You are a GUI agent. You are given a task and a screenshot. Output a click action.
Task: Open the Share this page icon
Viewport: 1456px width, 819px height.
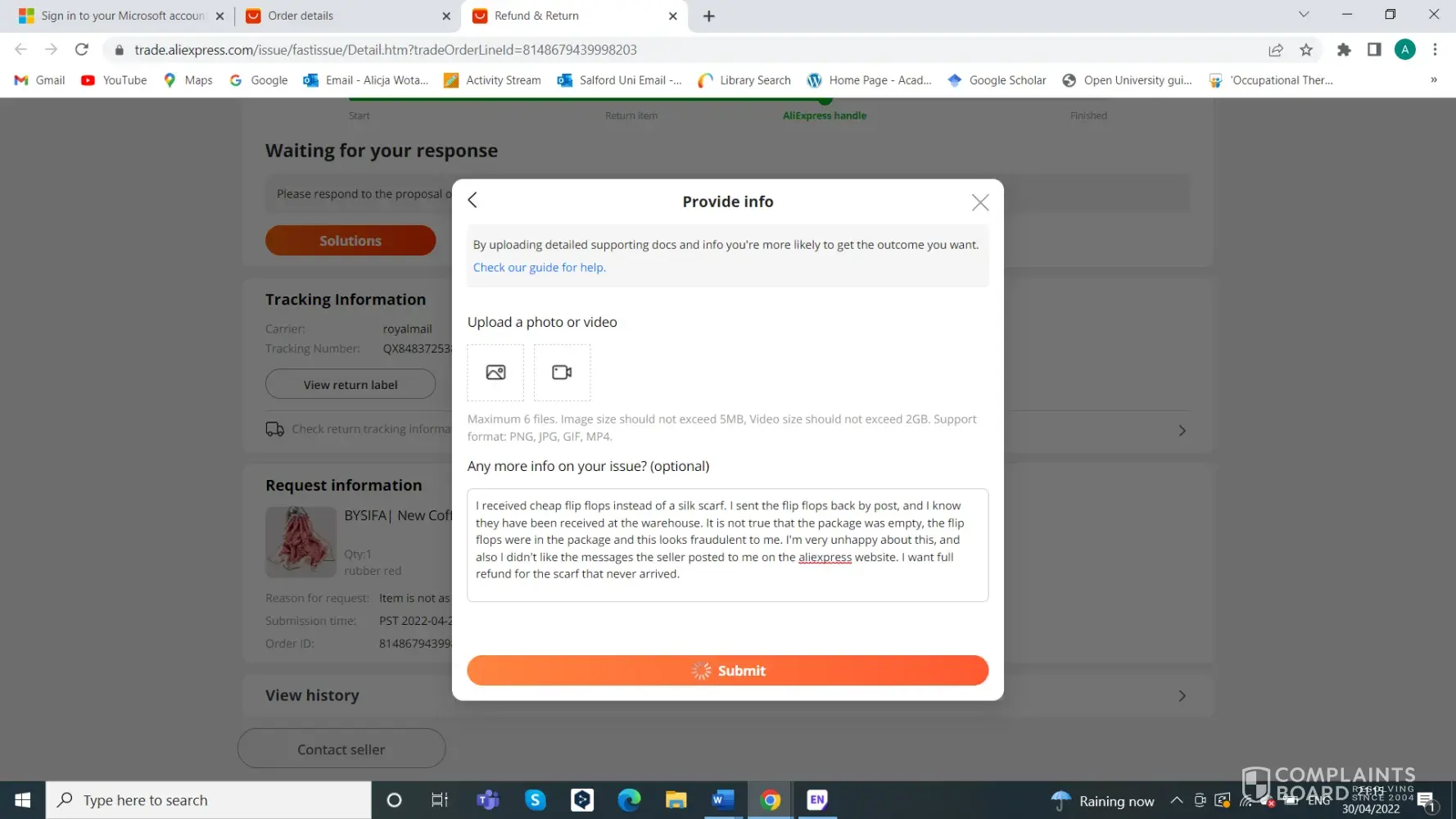click(x=1275, y=50)
